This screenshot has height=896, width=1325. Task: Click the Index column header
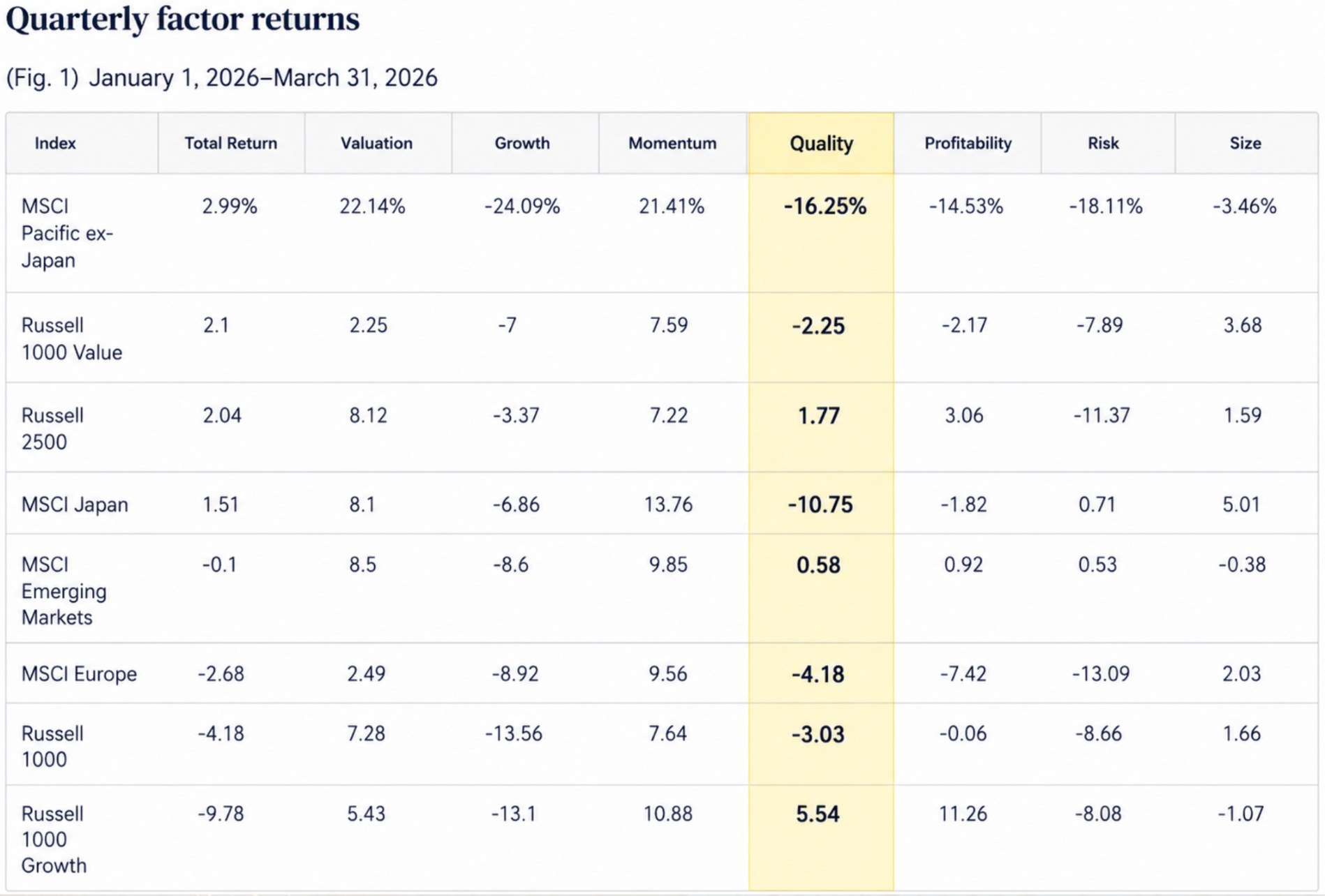55,143
